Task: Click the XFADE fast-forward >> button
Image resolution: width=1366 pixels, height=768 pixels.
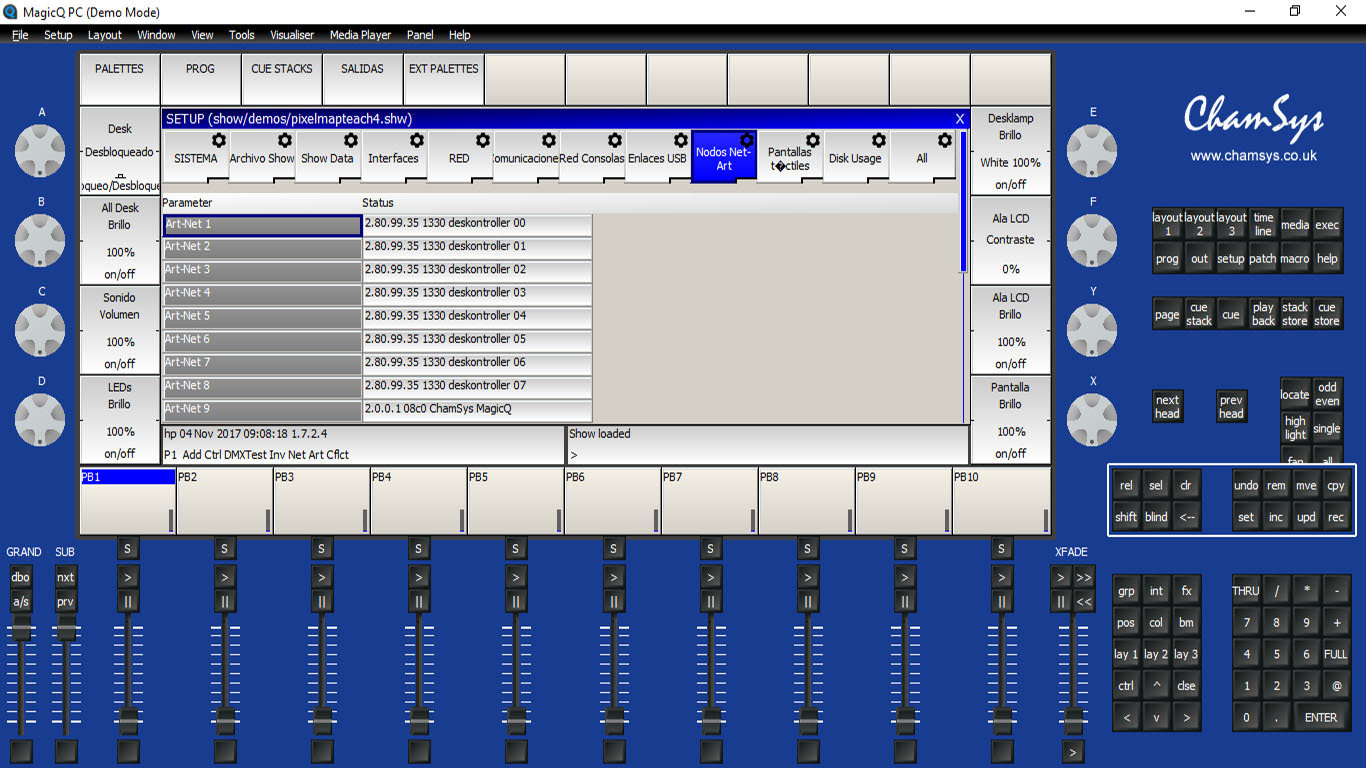Action: [1084, 577]
